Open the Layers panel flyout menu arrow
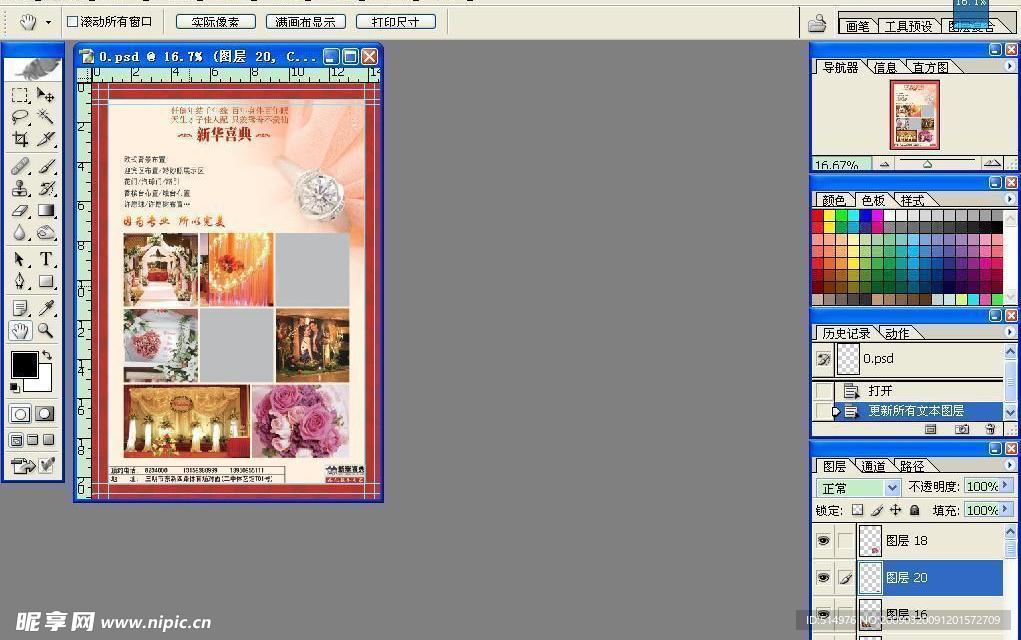1021x640 pixels. (1009, 465)
